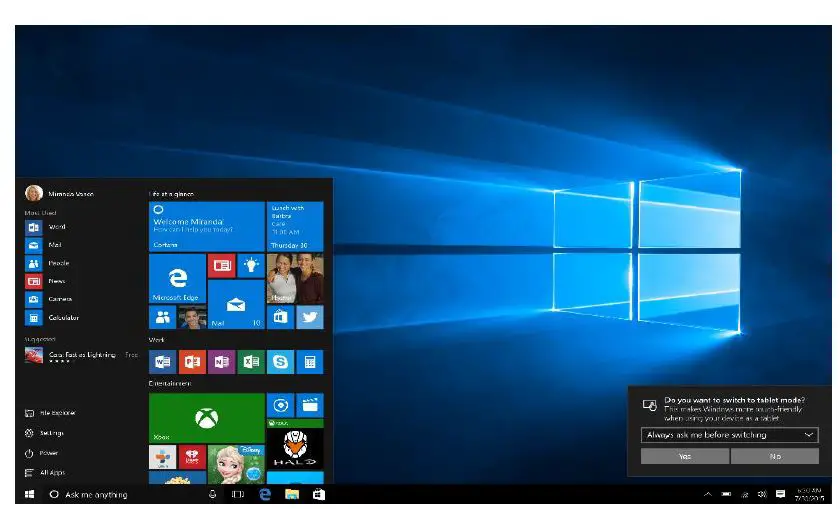Click No on the tablet mode prompt
Image resolution: width=840 pixels, height=509 pixels.
tap(775, 456)
